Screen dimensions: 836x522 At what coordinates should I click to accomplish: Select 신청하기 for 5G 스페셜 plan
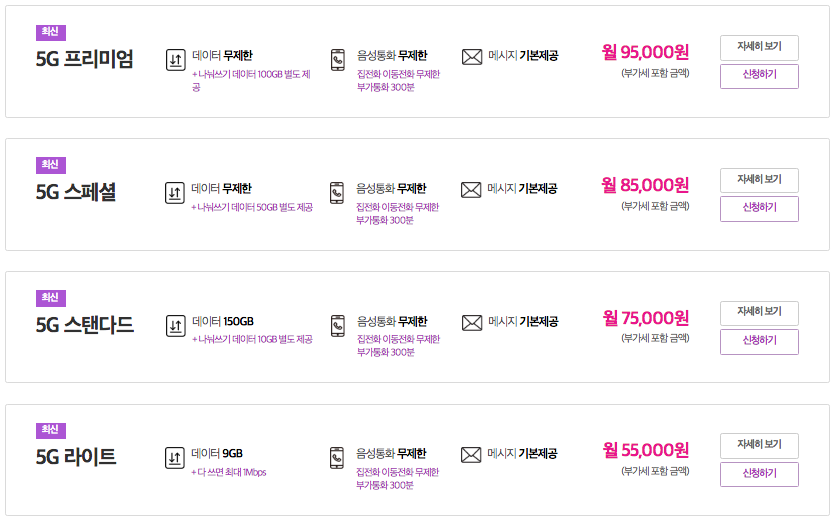759,209
